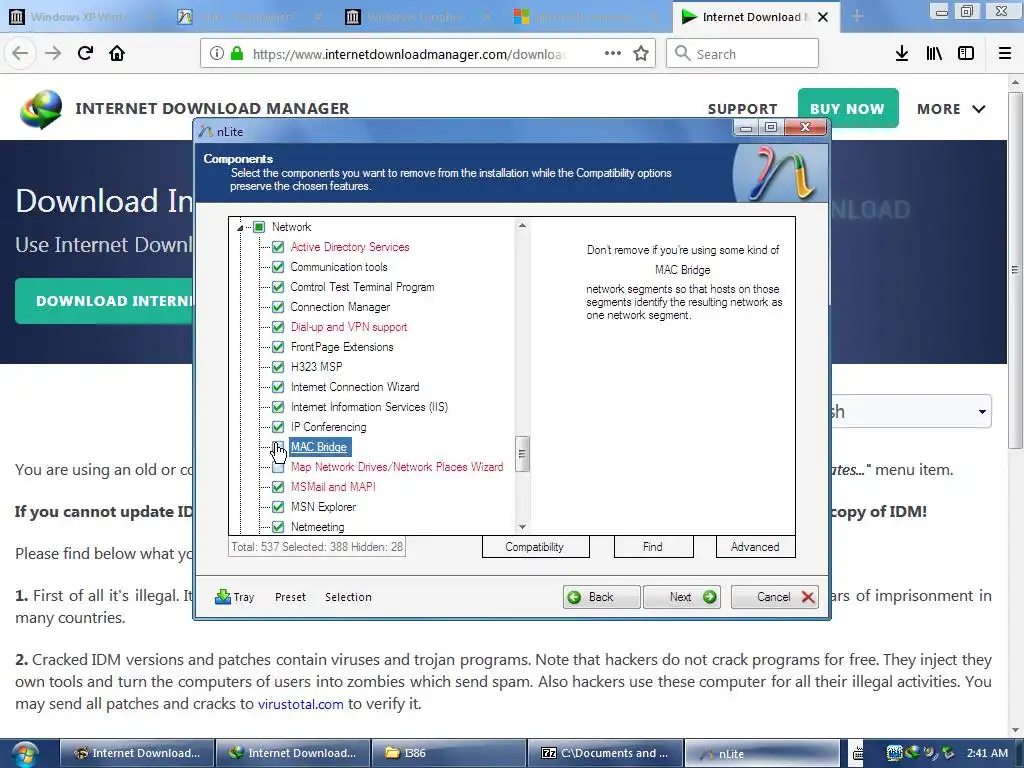This screenshot has height=768, width=1024.
Task: Proceed with Next button in nLite
Action: point(681,597)
